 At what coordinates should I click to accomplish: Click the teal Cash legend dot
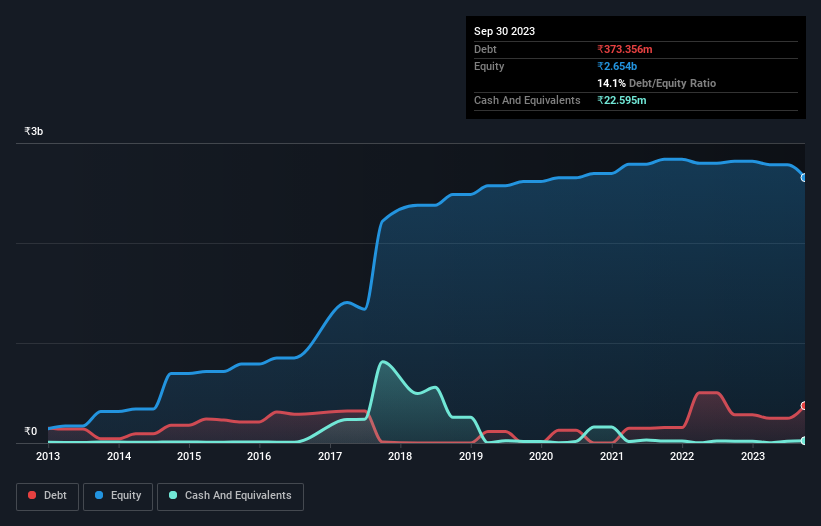(173, 495)
